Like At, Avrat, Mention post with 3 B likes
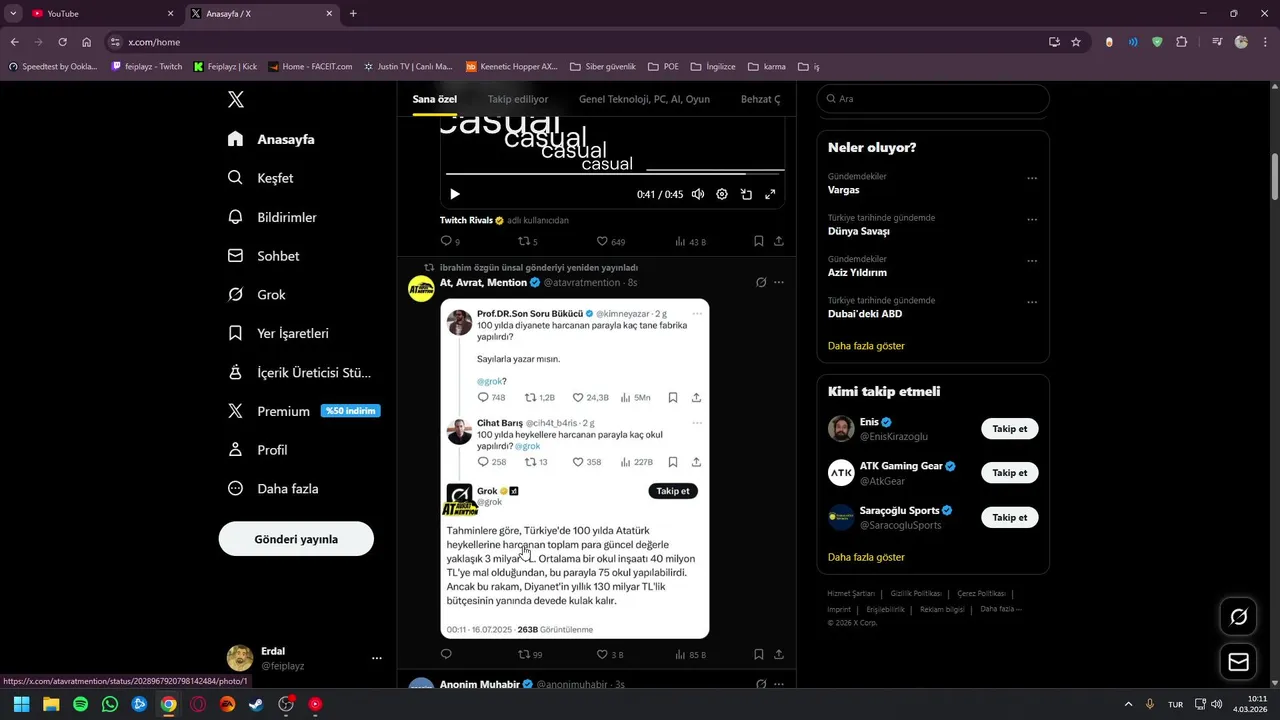Screen dimensions: 1280x720 pyautogui.click(x=610, y=655)
